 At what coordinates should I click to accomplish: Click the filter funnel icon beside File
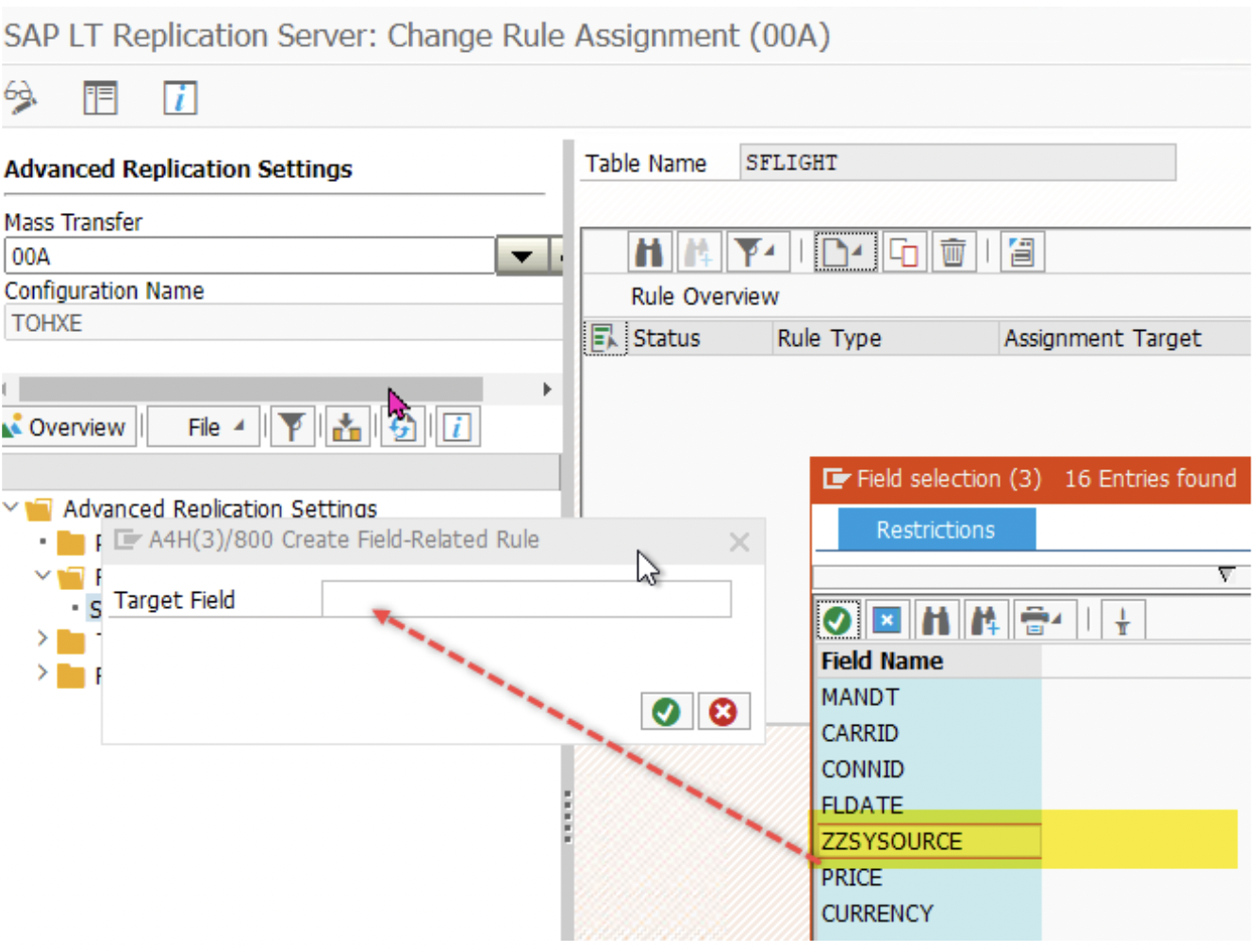(292, 427)
